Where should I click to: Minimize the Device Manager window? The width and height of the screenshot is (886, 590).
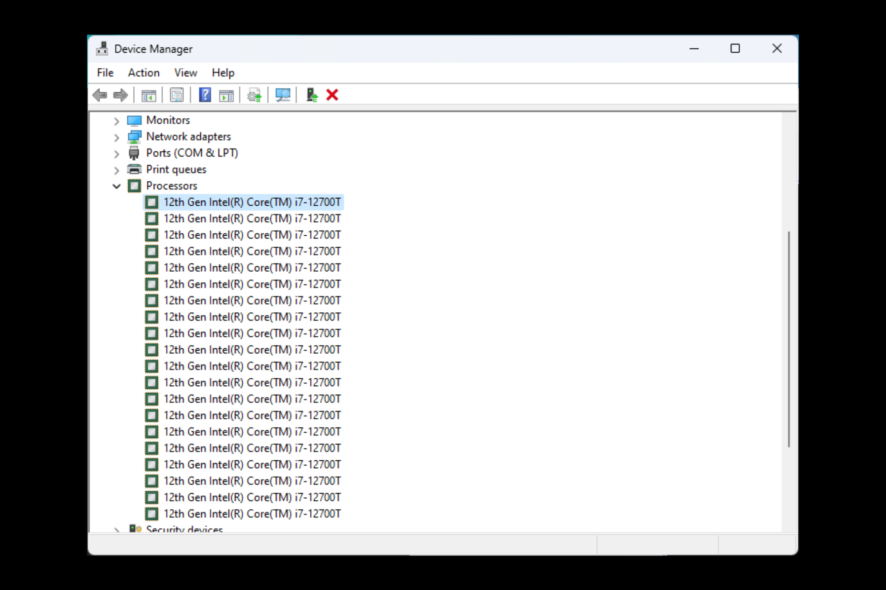[694, 49]
